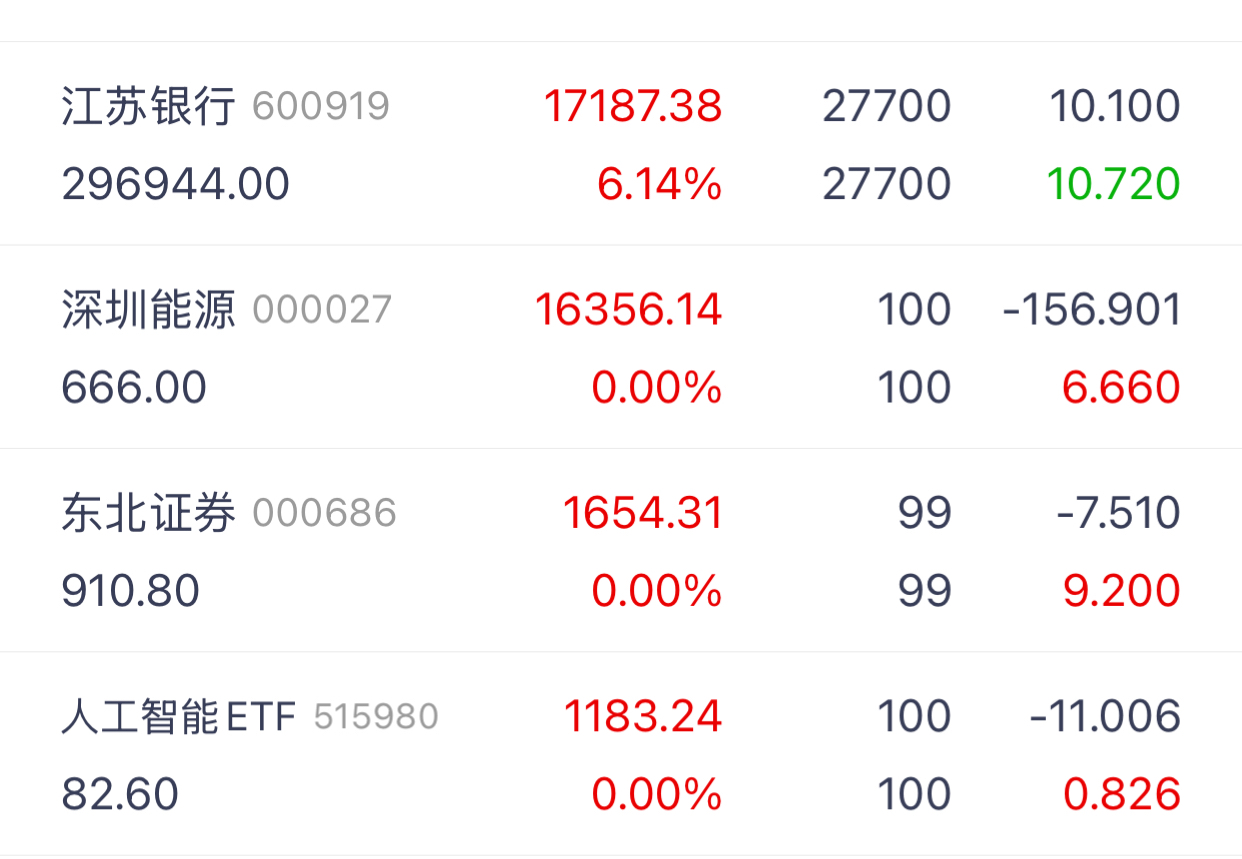Select the 6.14% gain percentage
Viewport: 1242px width, 859px height.
tap(660, 185)
